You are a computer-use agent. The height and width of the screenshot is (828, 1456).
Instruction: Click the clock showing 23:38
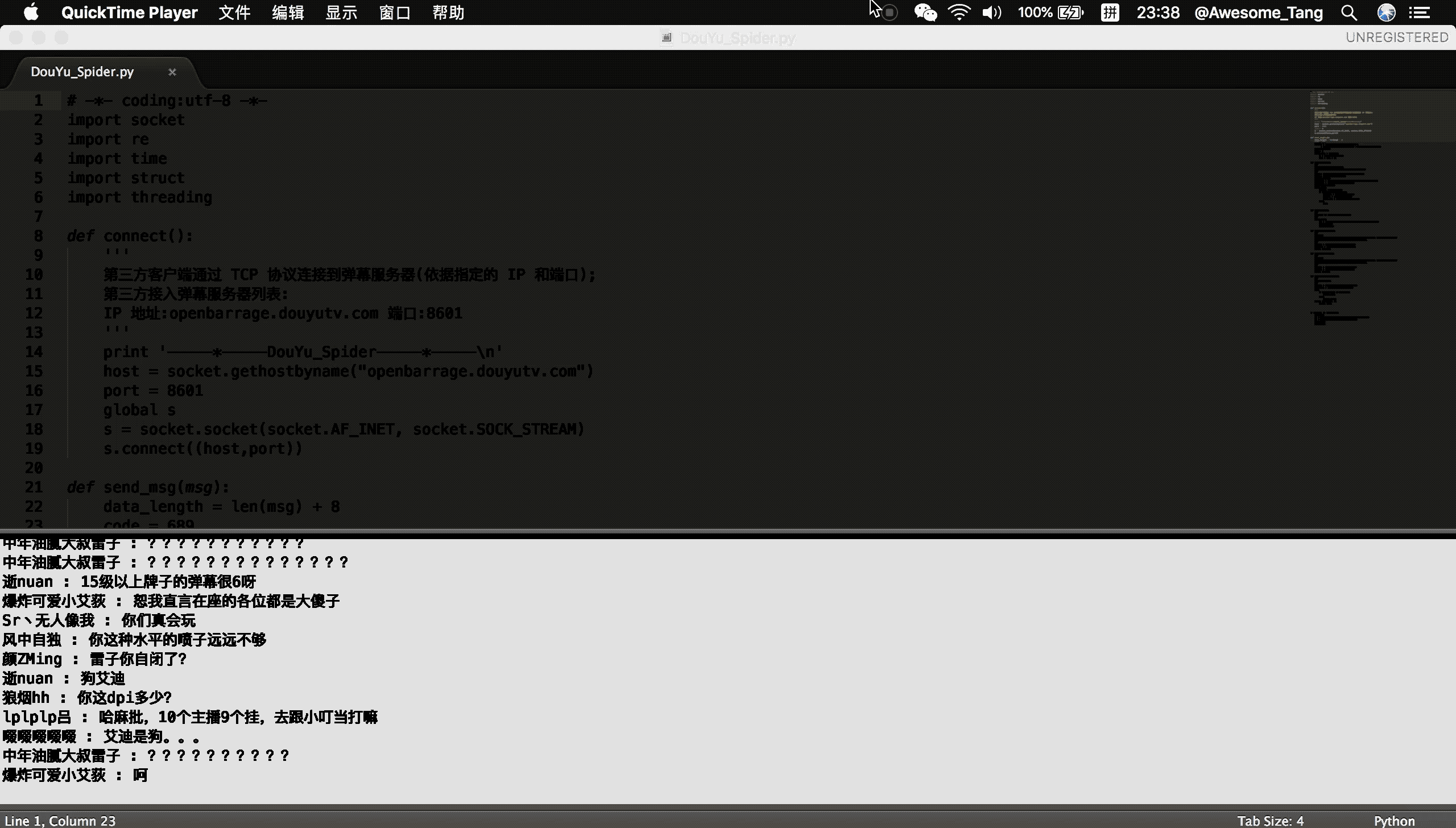point(1158,13)
